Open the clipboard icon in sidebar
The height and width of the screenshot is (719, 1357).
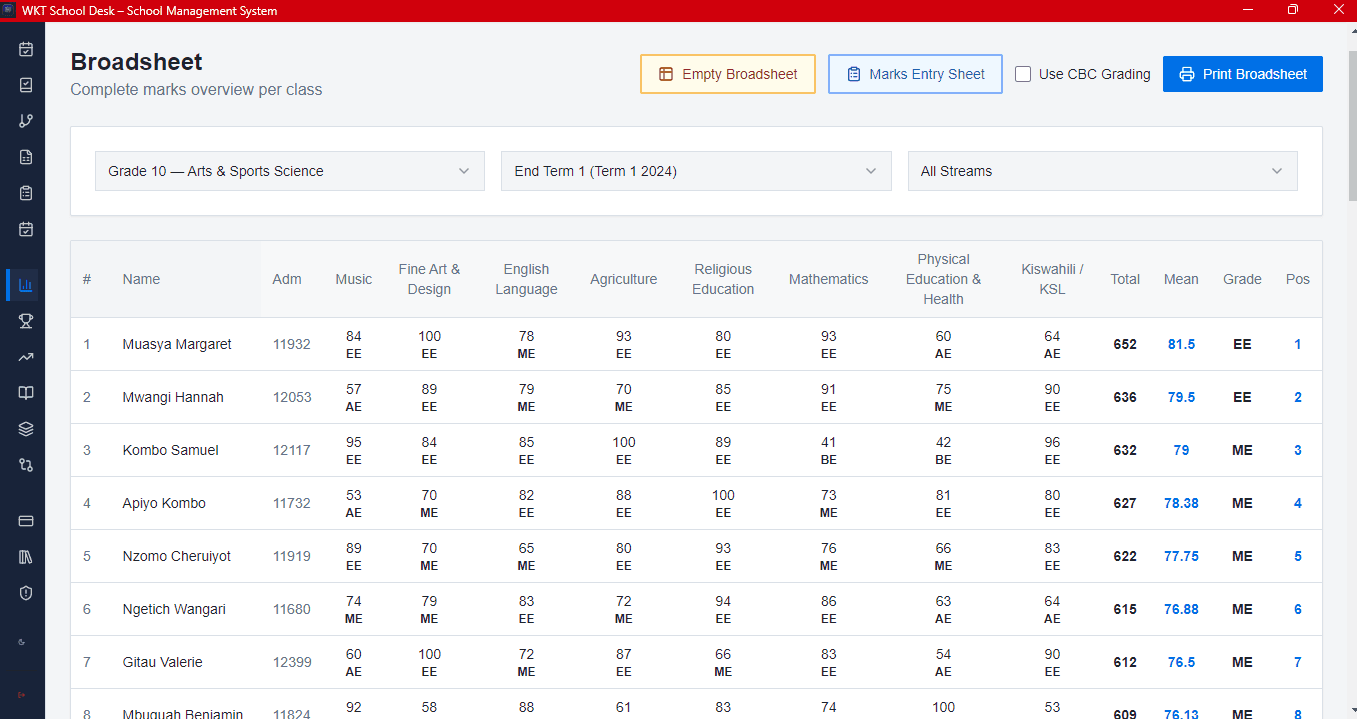point(24,193)
